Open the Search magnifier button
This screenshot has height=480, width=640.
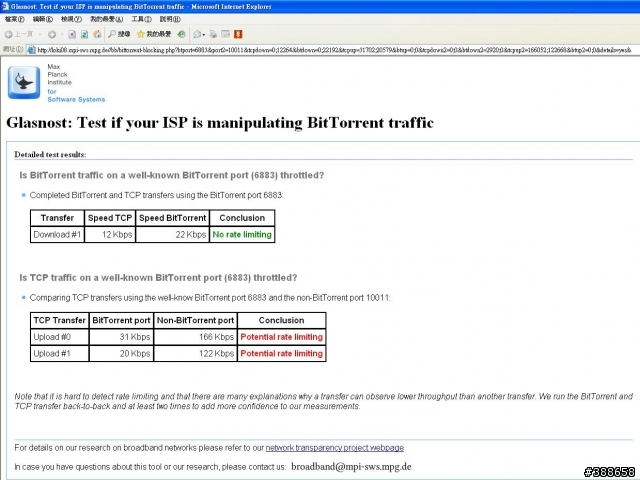click(119, 34)
